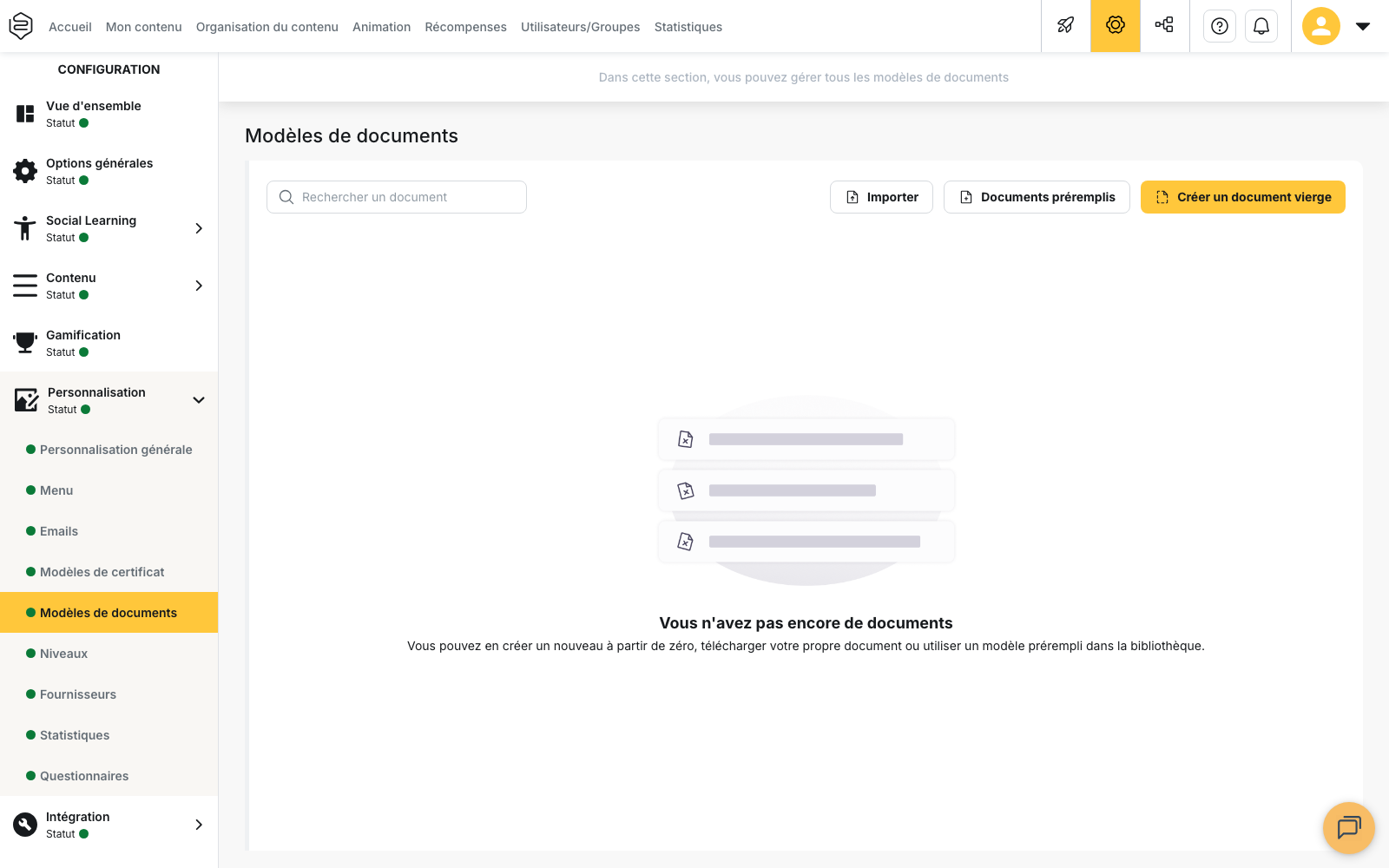The height and width of the screenshot is (868, 1389).
Task: Expand the user account dropdown arrow
Action: (x=1363, y=26)
